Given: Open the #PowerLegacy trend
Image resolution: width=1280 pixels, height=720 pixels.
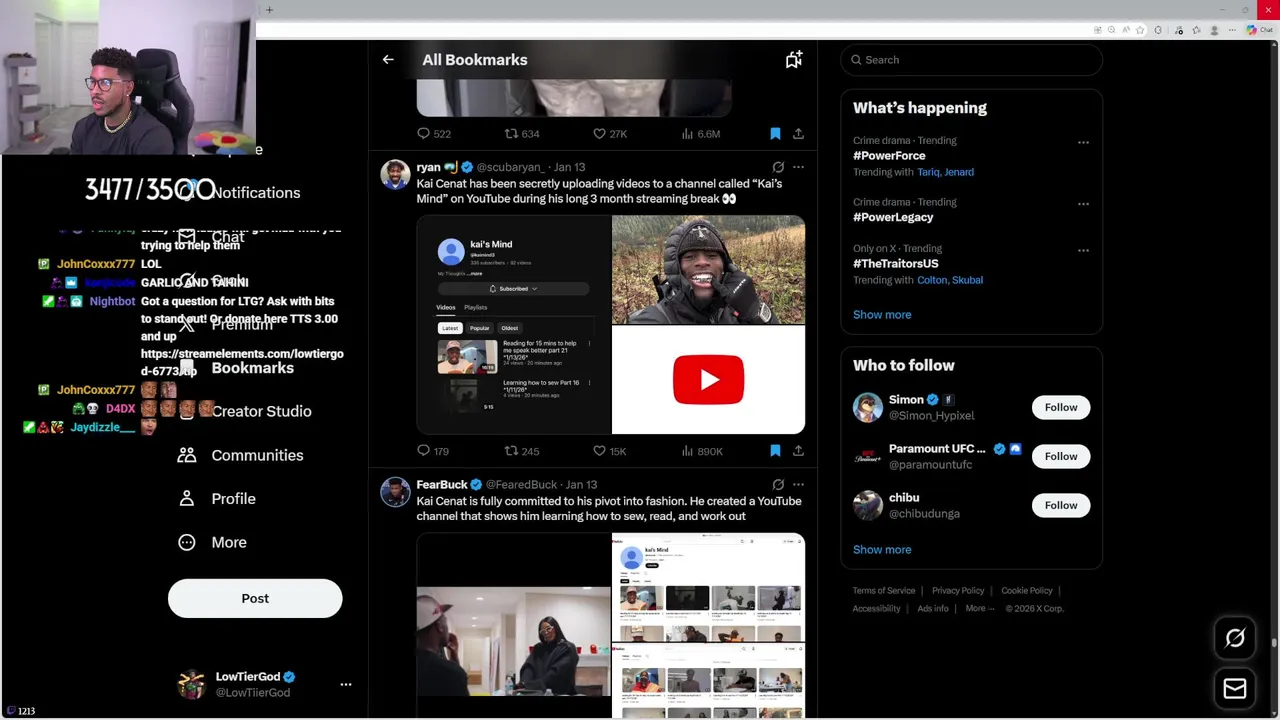Looking at the screenshot, I should (893, 217).
